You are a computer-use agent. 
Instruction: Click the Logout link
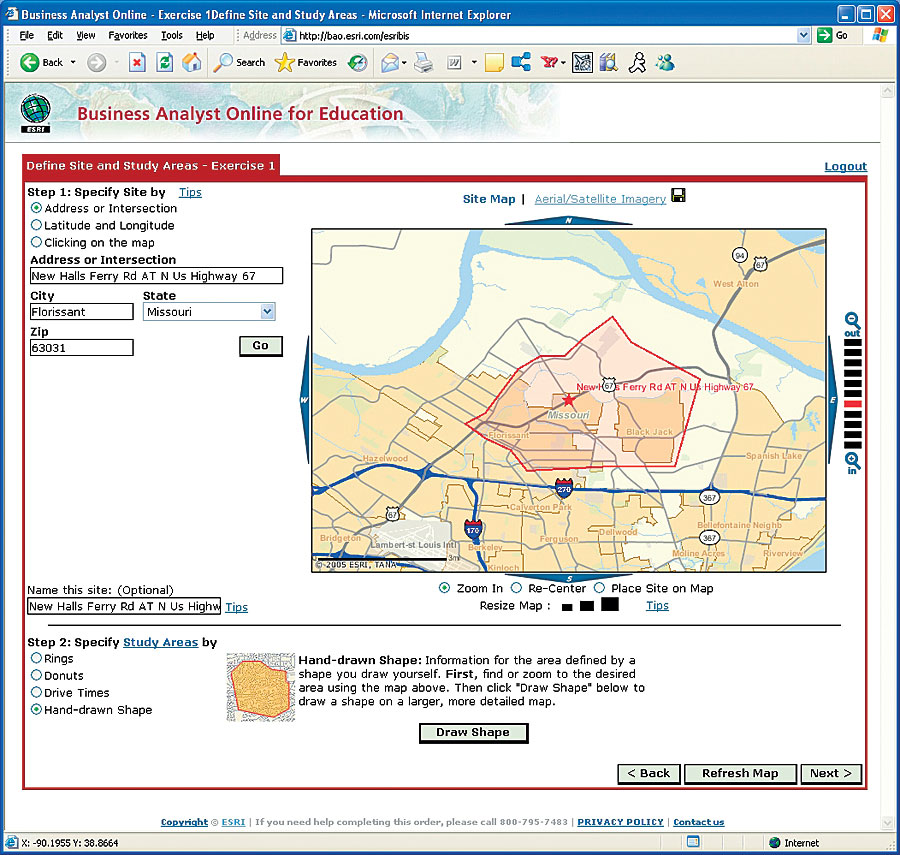click(845, 166)
